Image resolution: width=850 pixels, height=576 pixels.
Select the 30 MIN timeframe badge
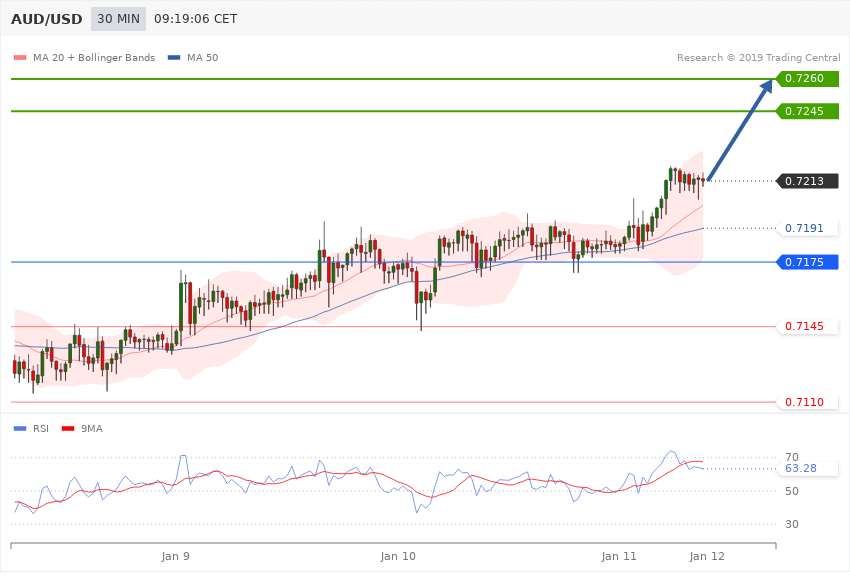coord(118,19)
